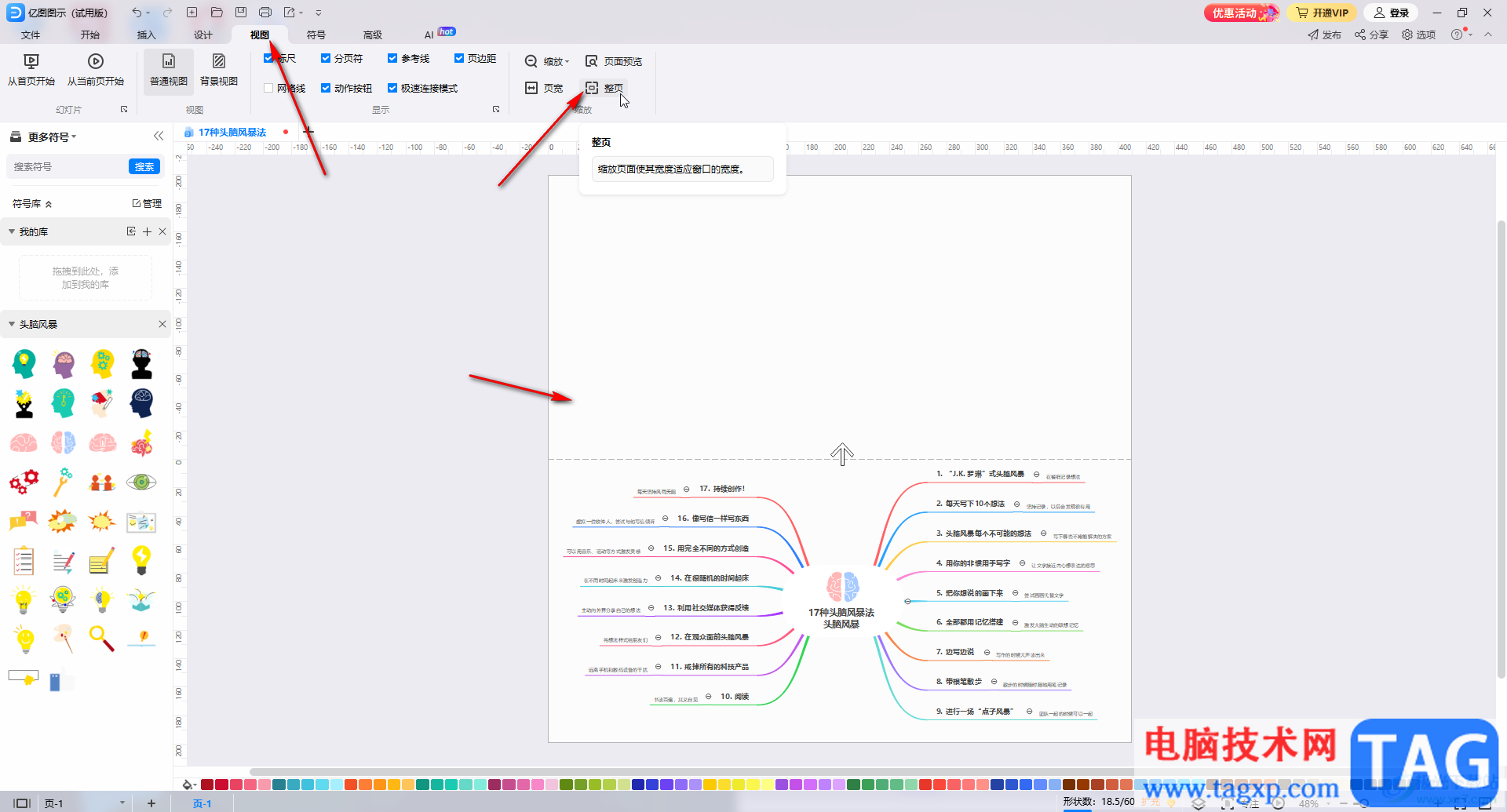Open the 文件 menu
This screenshot has width=1507, height=812.
pyautogui.click(x=31, y=35)
